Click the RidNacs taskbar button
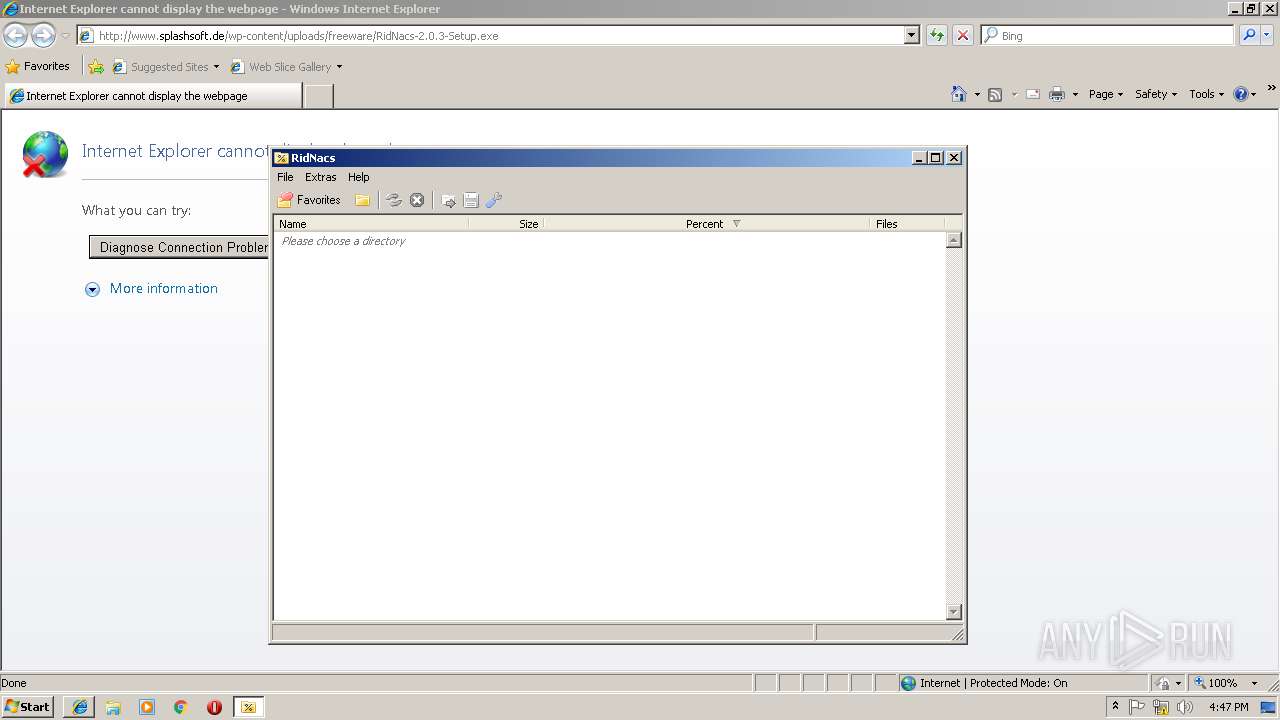The image size is (1280, 720). tap(248, 707)
